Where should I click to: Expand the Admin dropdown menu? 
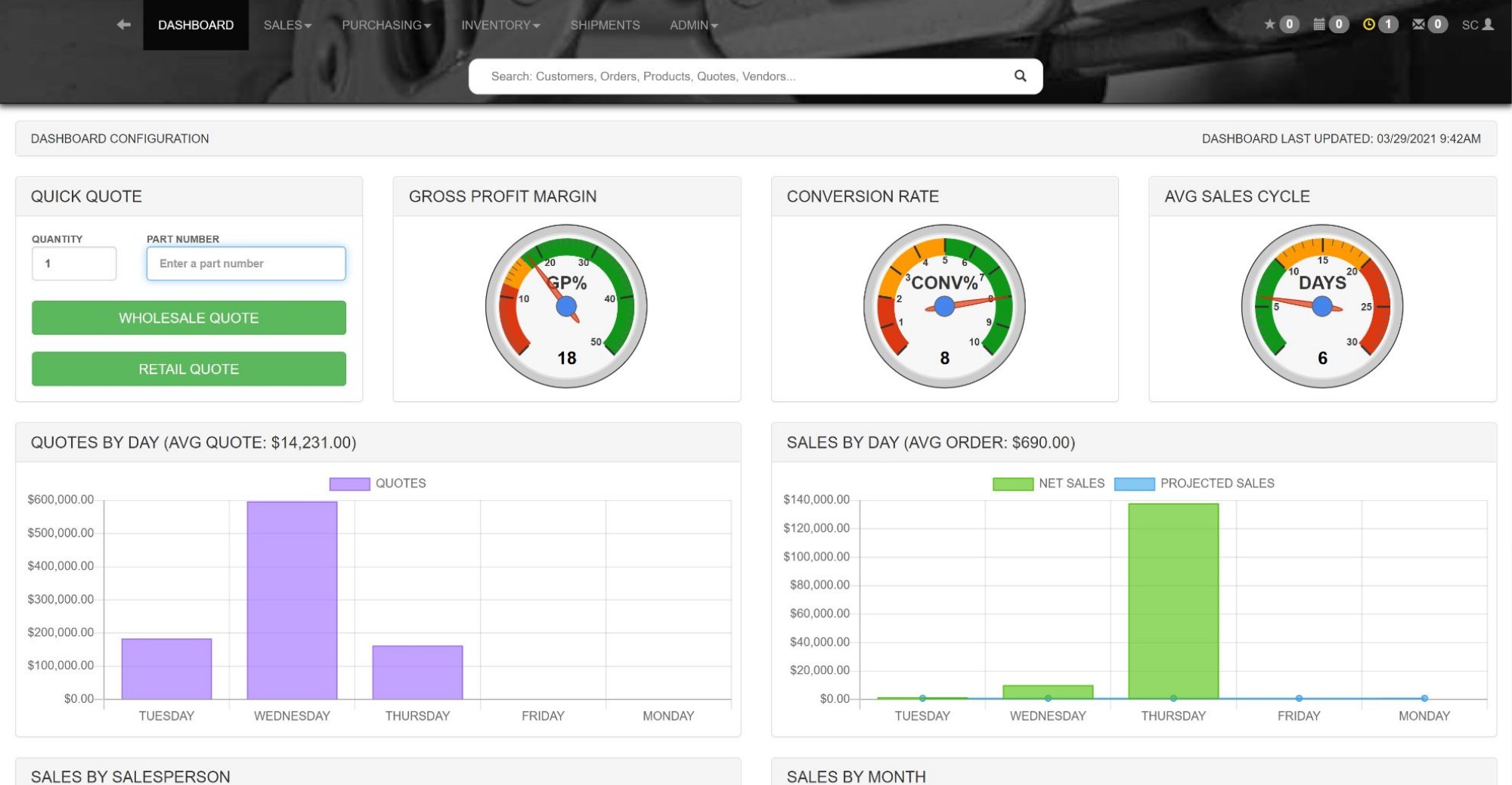[x=693, y=25]
